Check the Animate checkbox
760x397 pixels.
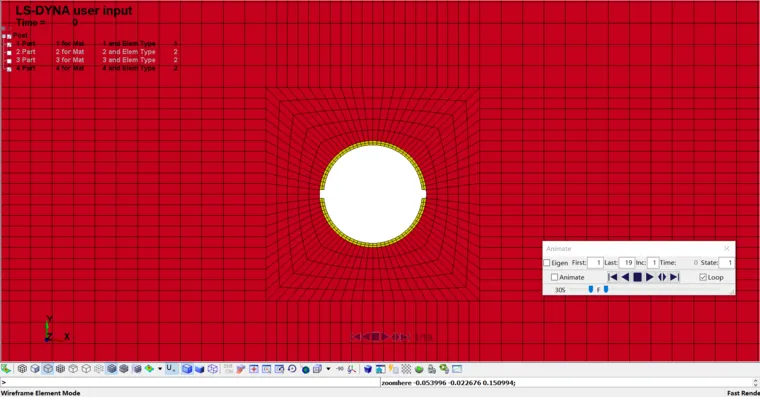[554, 277]
